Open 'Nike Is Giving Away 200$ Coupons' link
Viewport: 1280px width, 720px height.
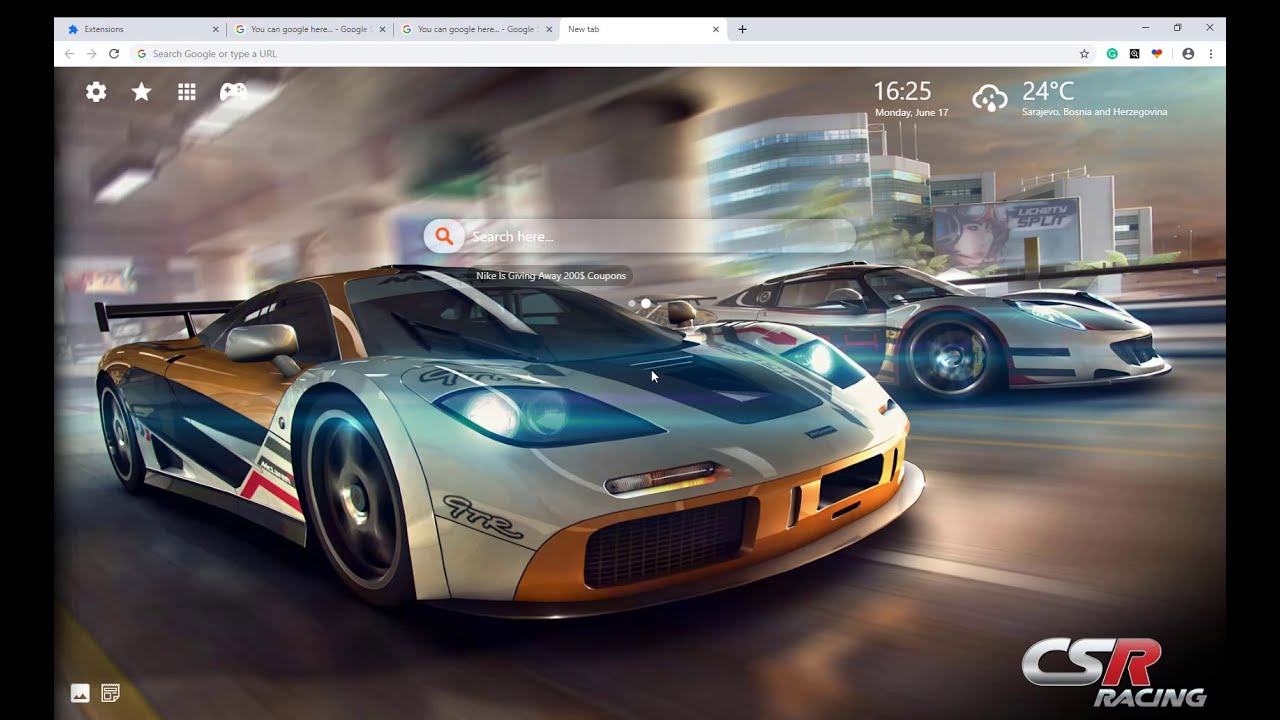(x=551, y=276)
